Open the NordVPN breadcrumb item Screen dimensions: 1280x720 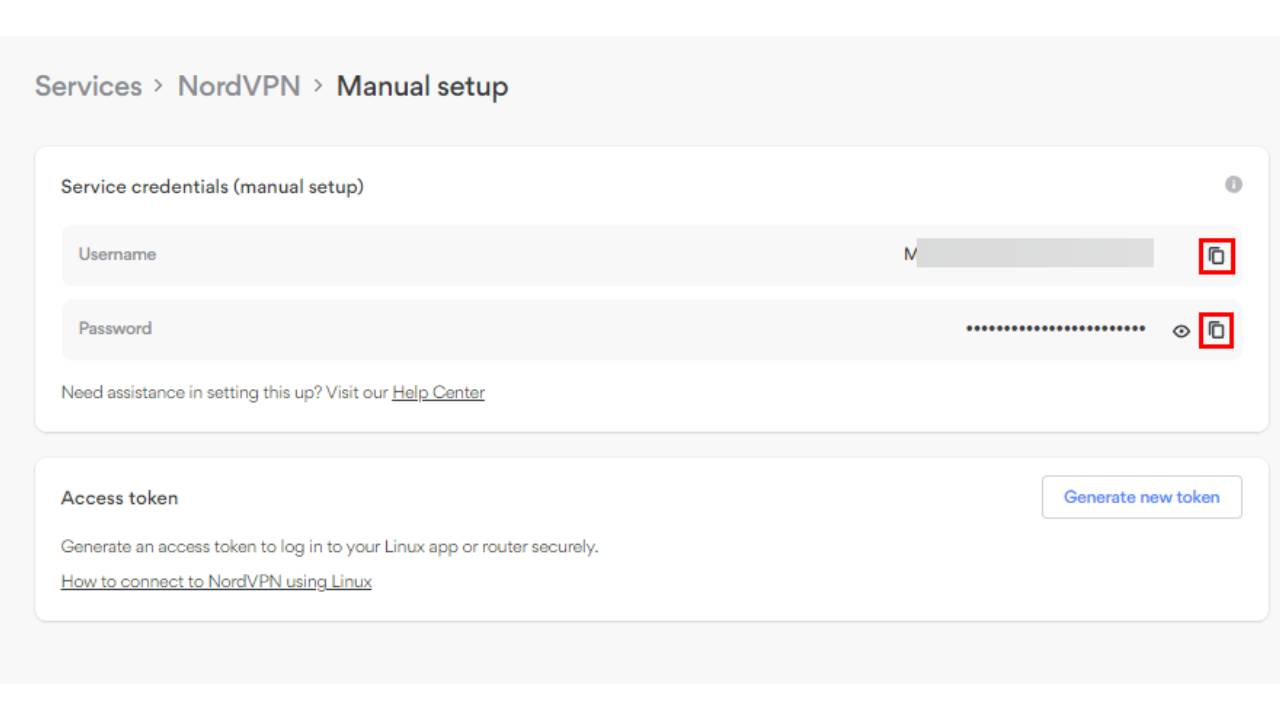point(239,86)
